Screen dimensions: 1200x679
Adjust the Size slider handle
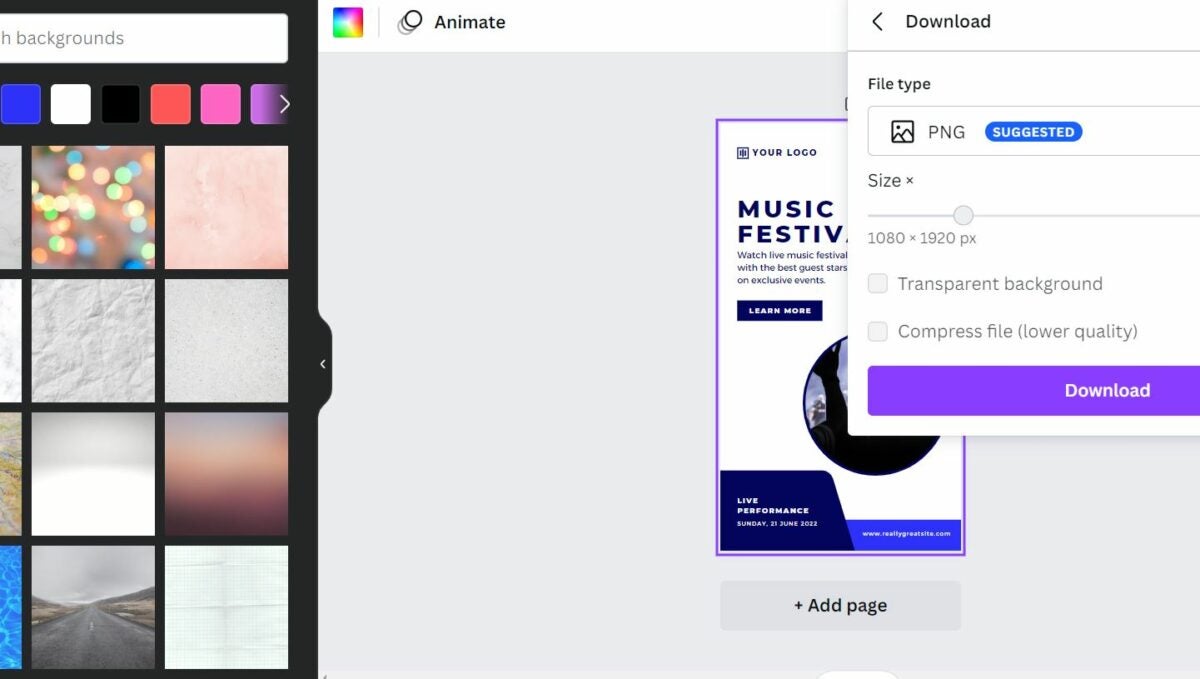coord(963,215)
